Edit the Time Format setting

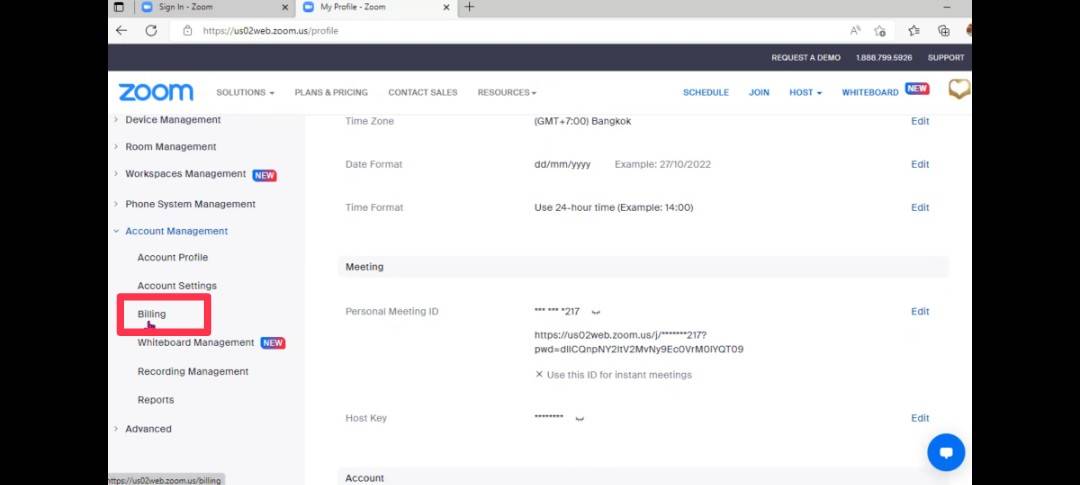click(920, 207)
